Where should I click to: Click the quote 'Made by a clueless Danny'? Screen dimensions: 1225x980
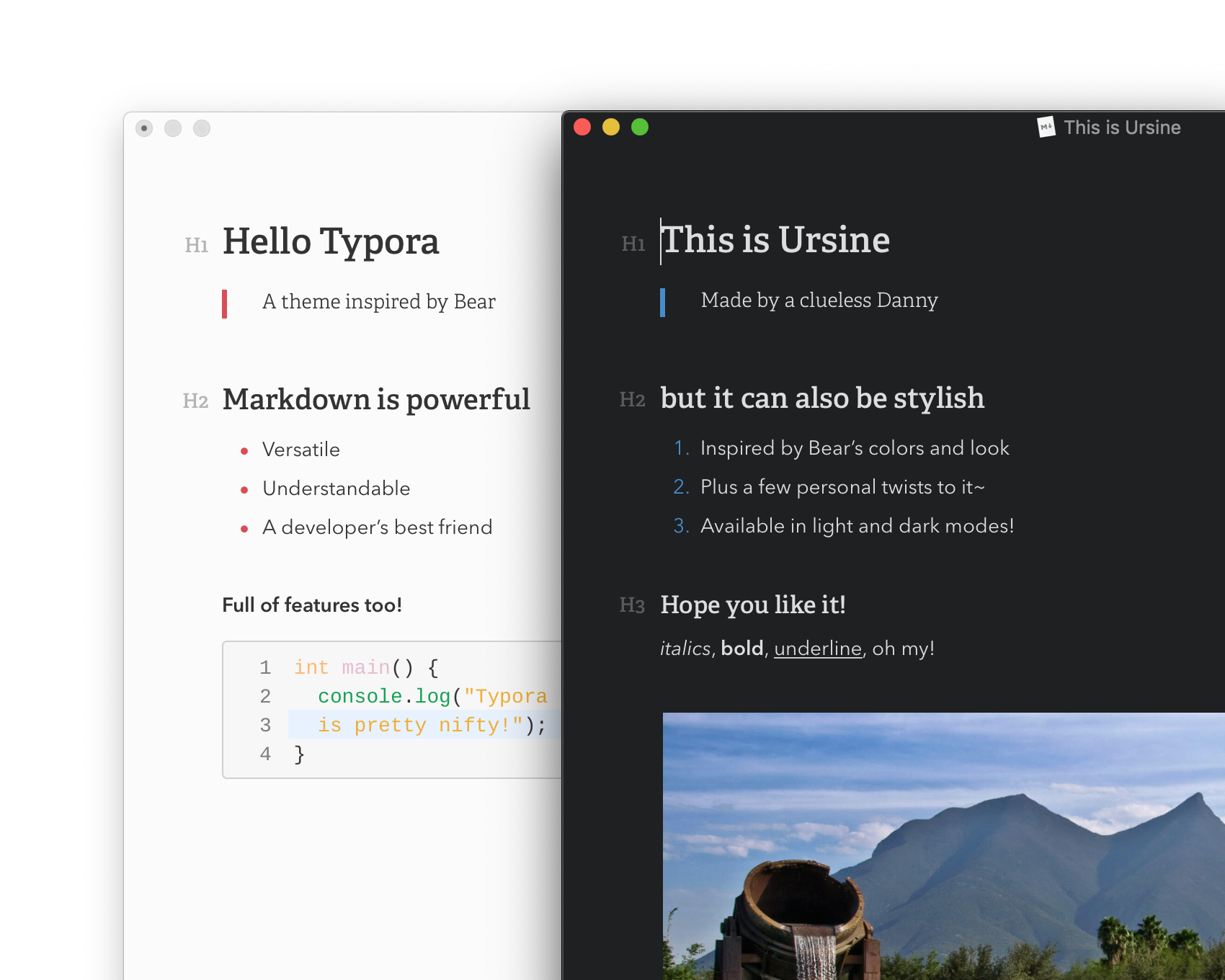tap(819, 300)
